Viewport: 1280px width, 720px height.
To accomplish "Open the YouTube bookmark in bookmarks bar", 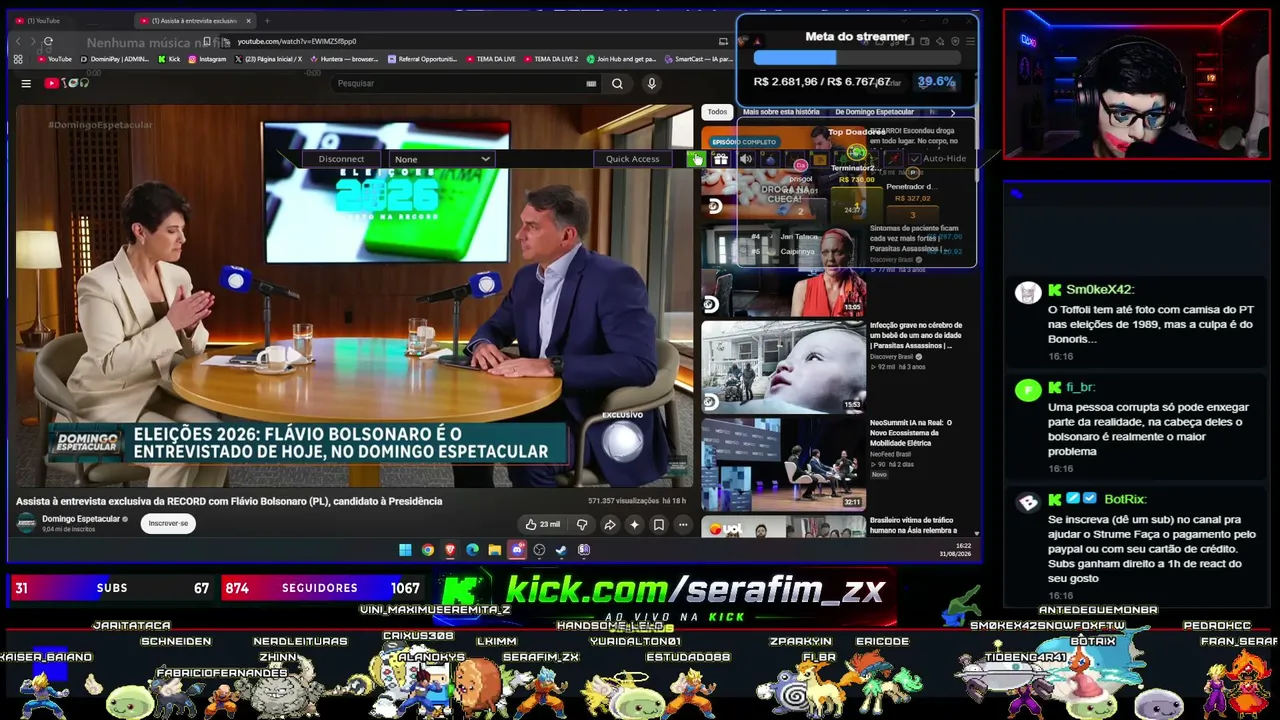I will [54, 59].
